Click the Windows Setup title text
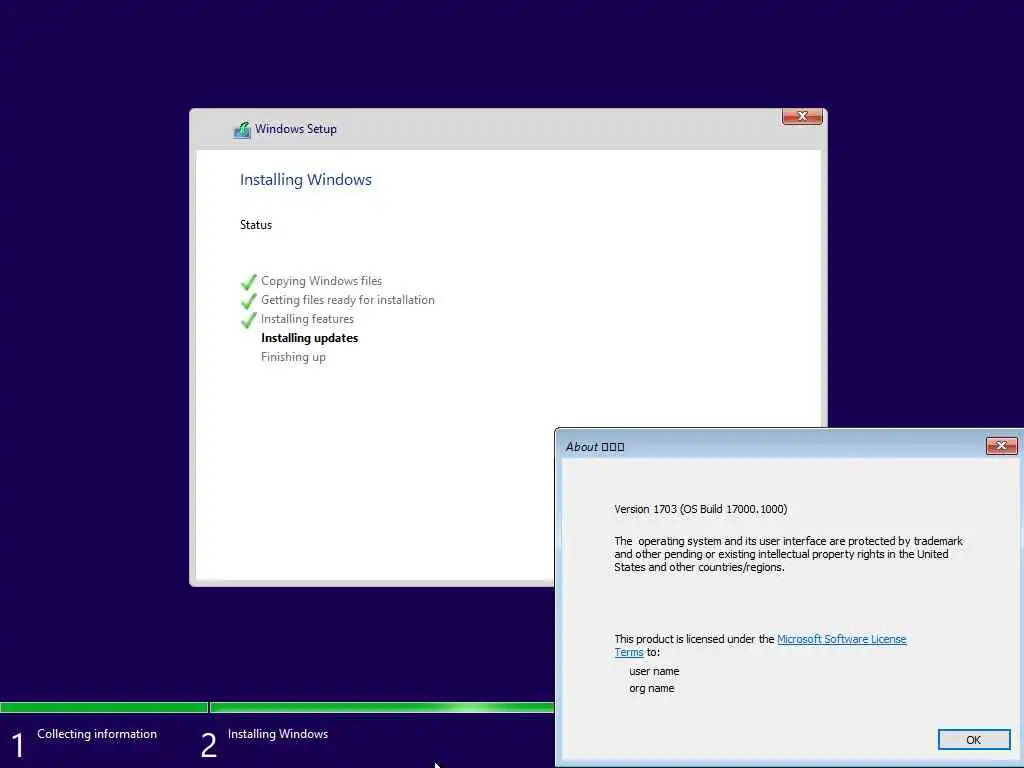 pyautogui.click(x=296, y=129)
